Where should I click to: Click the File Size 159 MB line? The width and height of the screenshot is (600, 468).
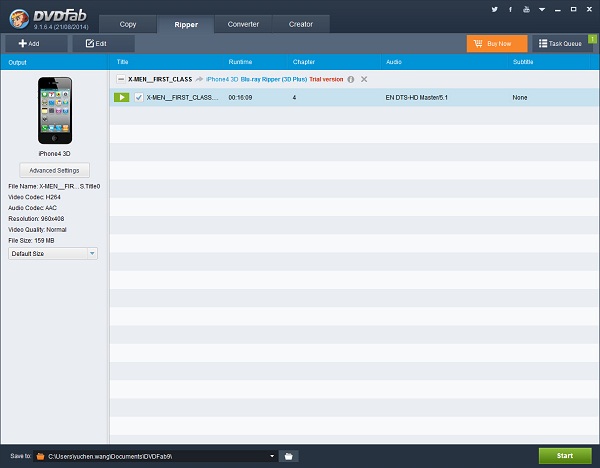(x=31, y=240)
